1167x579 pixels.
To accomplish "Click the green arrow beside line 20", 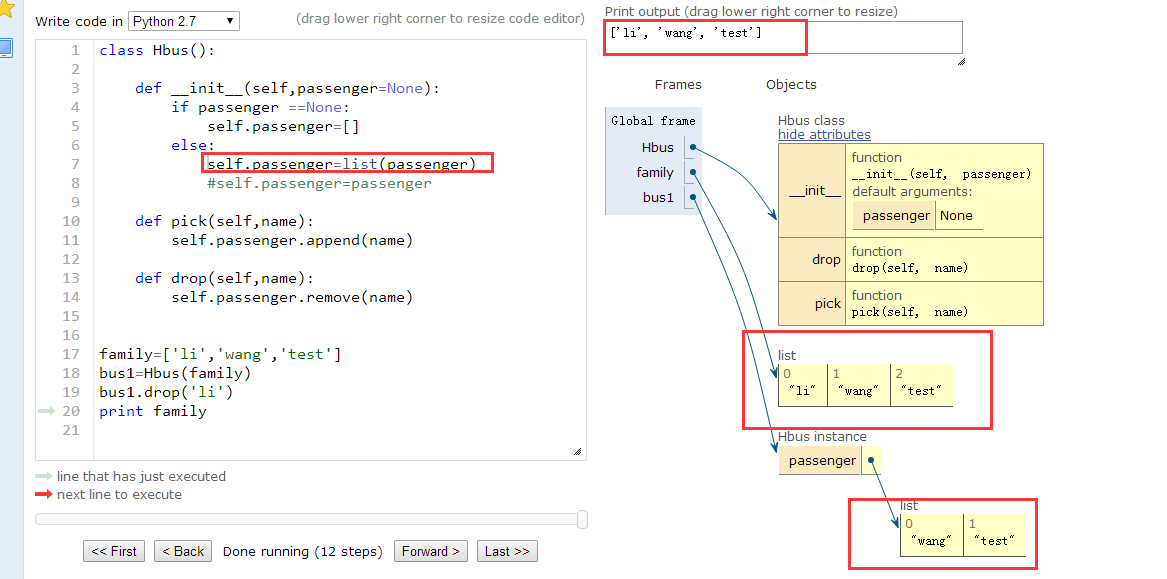I will click(x=46, y=411).
